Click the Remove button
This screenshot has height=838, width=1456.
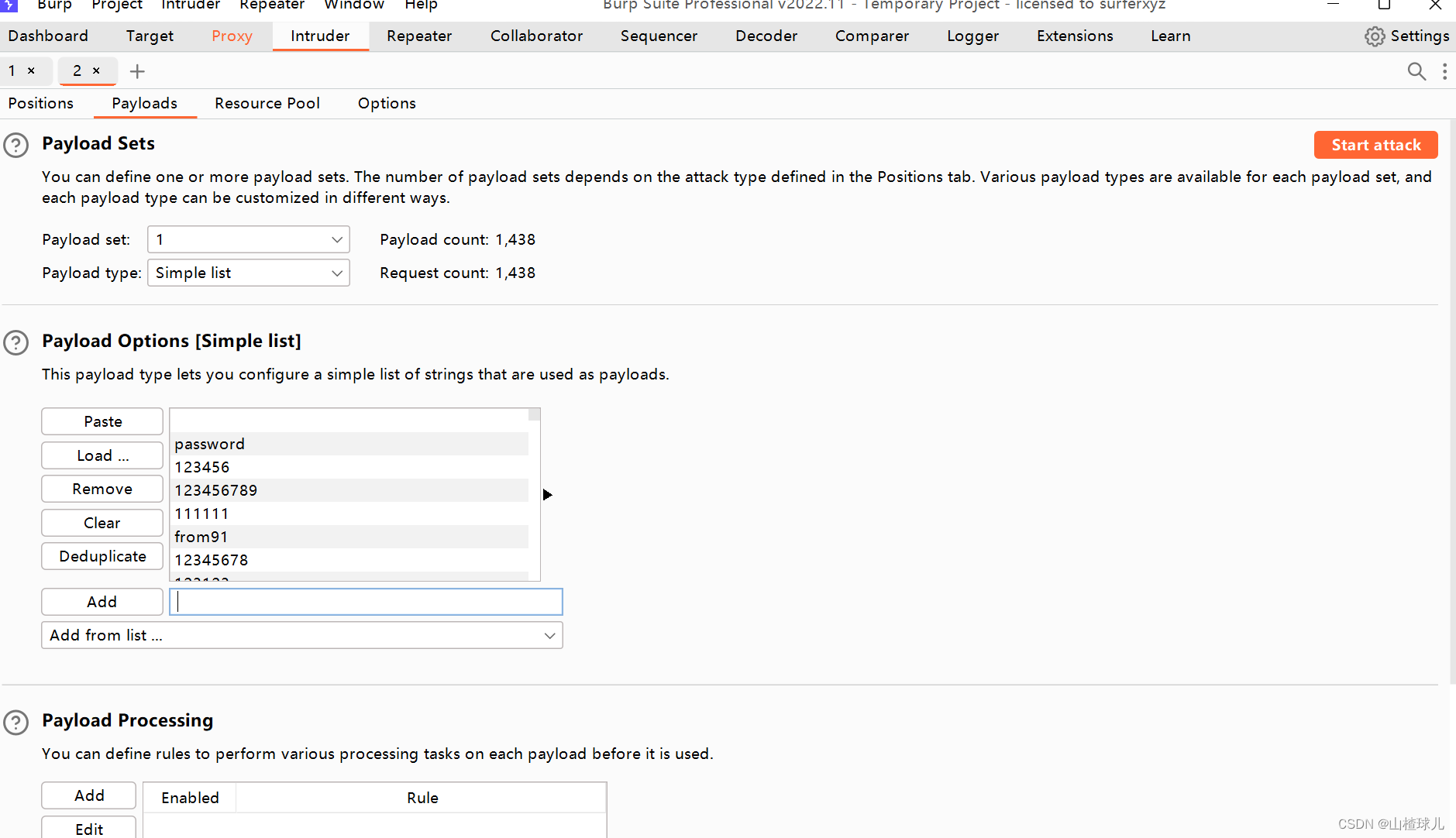point(102,489)
